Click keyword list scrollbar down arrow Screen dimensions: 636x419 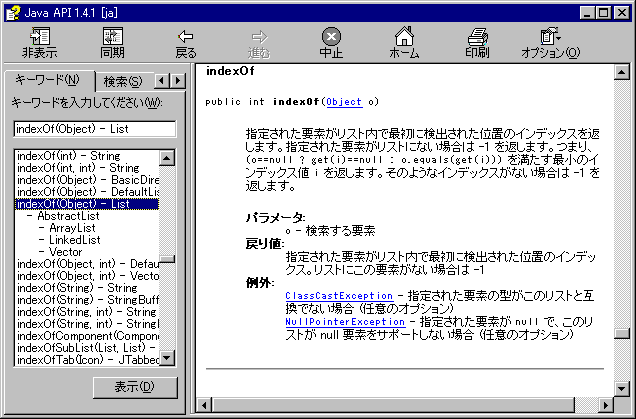click(167, 358)
